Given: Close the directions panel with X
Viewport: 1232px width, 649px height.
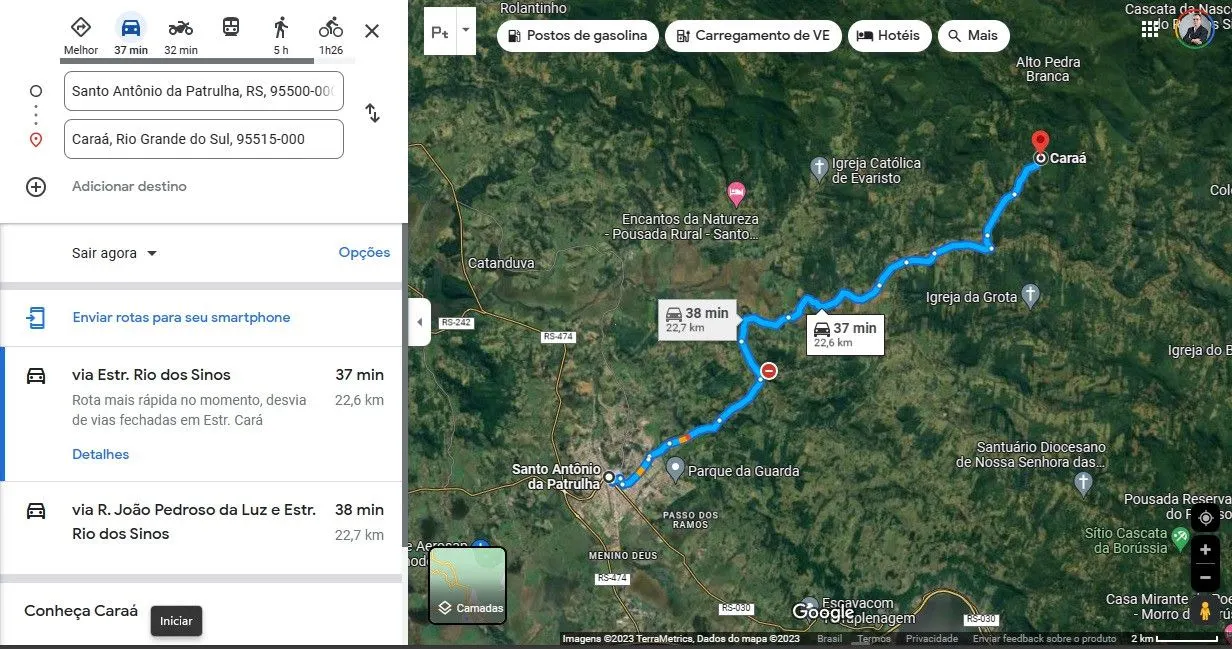Looking at the screenshot, I should 372,31.
